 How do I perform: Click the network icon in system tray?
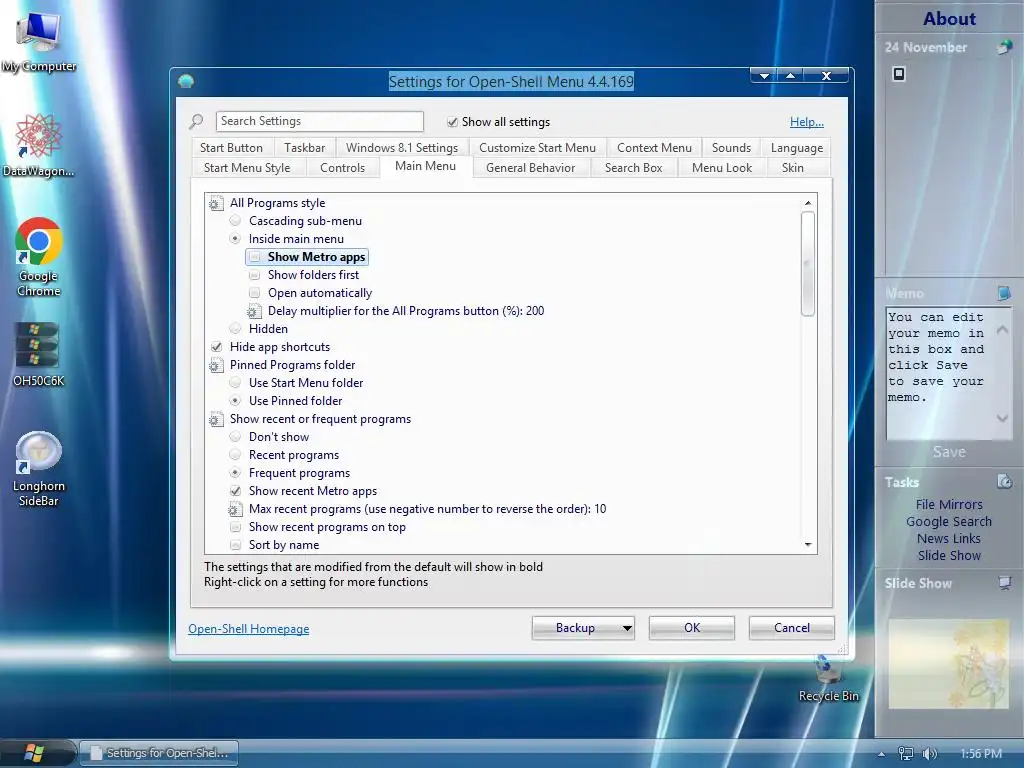pyautogui.click(x=906, y=754)
